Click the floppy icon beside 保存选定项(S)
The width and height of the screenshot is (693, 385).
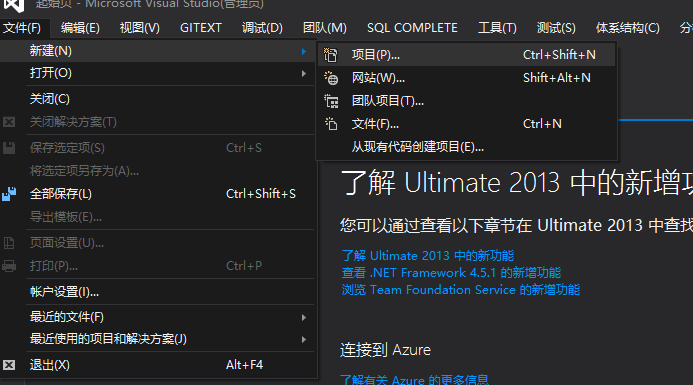point(9,148)
